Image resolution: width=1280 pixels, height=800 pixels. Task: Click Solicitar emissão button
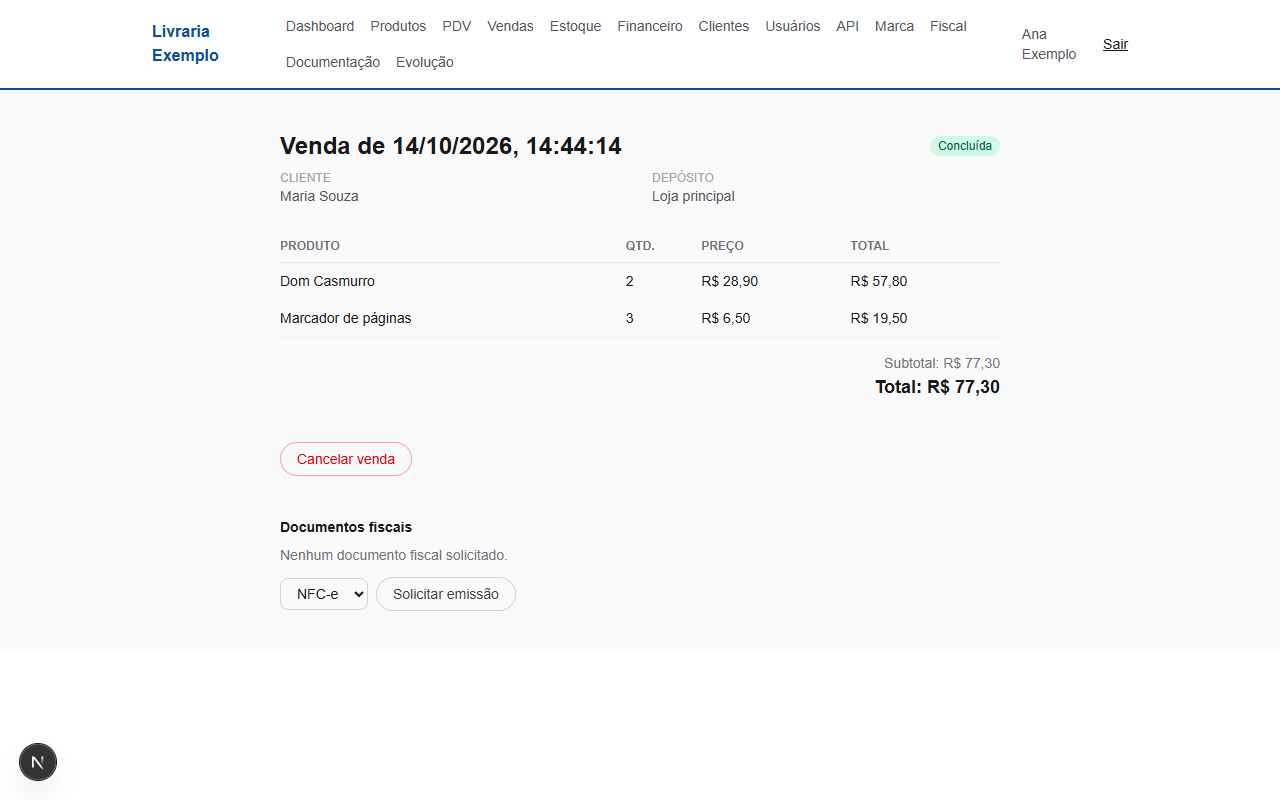pyautogui.click(x=446, y=594)
